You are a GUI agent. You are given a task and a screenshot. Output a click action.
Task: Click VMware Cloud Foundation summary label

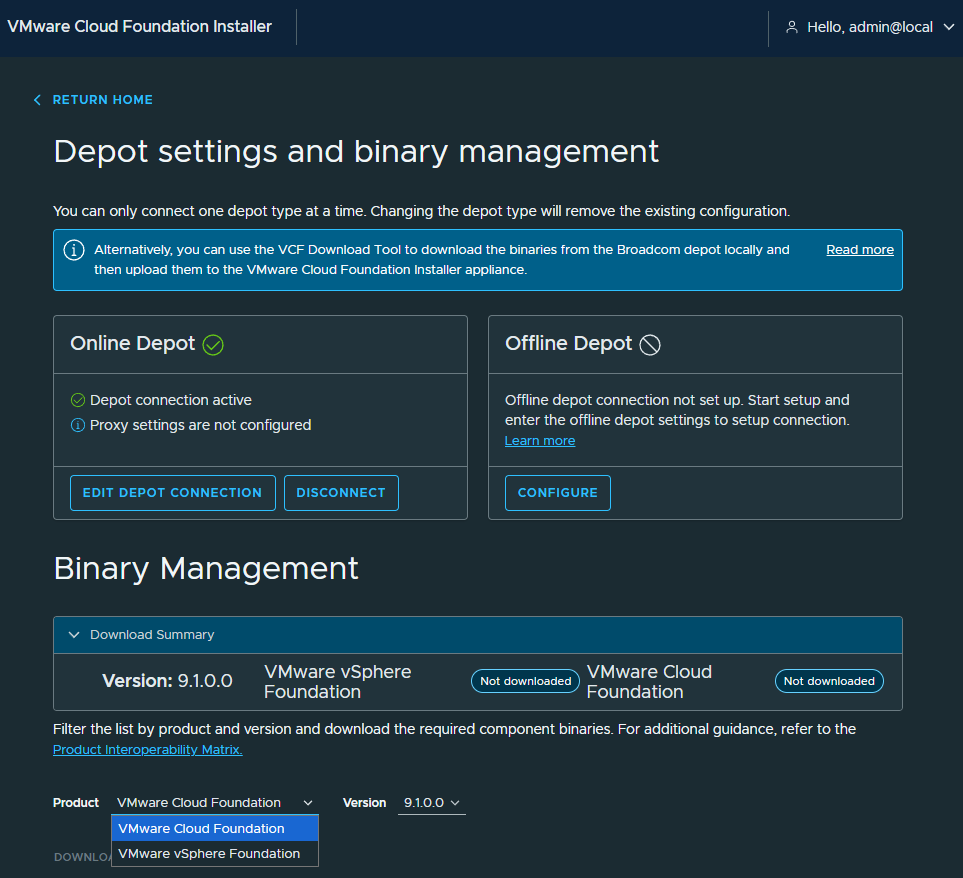(x=649, y=682)
